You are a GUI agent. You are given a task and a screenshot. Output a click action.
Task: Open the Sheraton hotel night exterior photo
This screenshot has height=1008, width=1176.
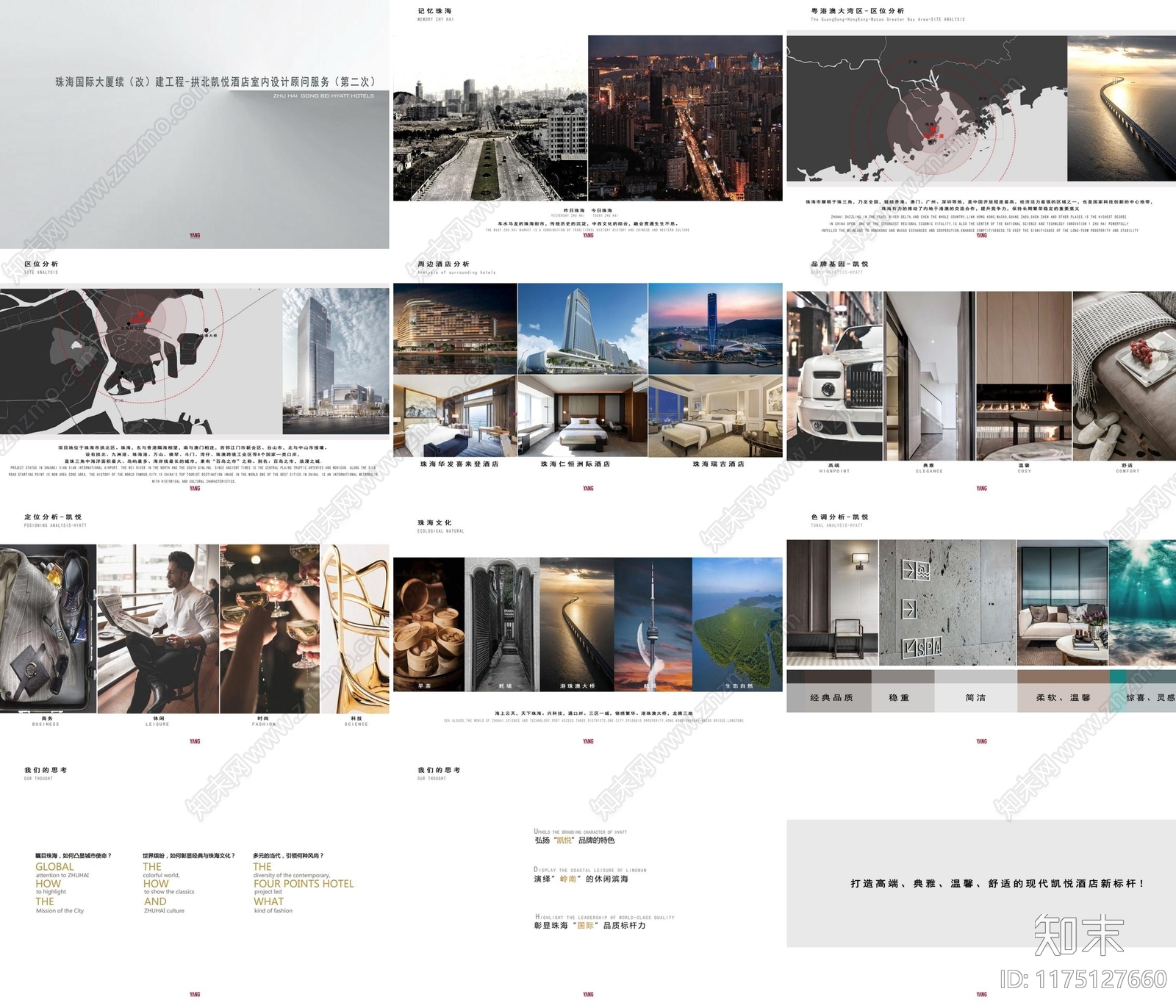tap(455, 329)
